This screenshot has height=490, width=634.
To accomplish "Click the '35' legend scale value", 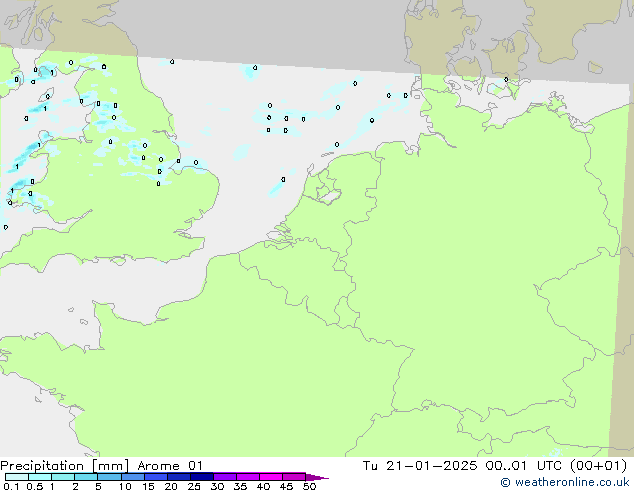I will click(x=240, y=486).
